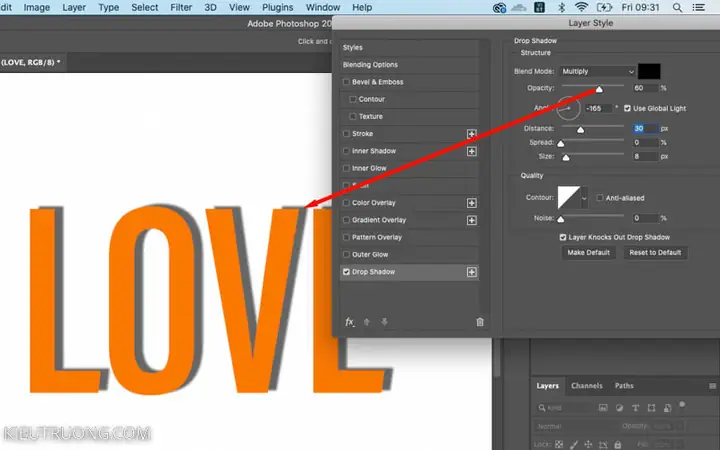The width and height of the screenshot is (720, 450).
Task: Toggle the layer filtering switch dot
Action: 682,405
